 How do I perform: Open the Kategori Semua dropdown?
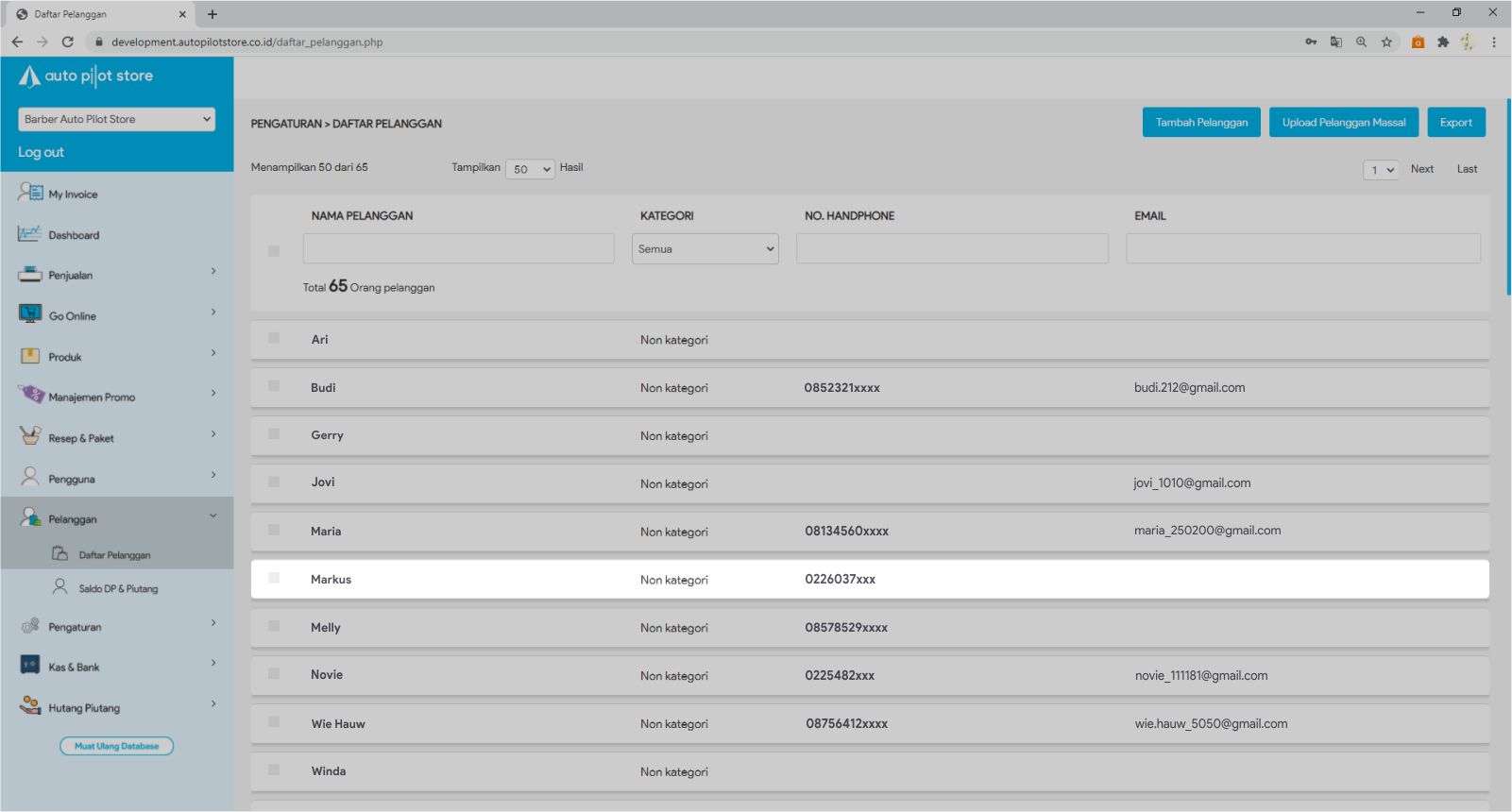(x=705, y=249)
